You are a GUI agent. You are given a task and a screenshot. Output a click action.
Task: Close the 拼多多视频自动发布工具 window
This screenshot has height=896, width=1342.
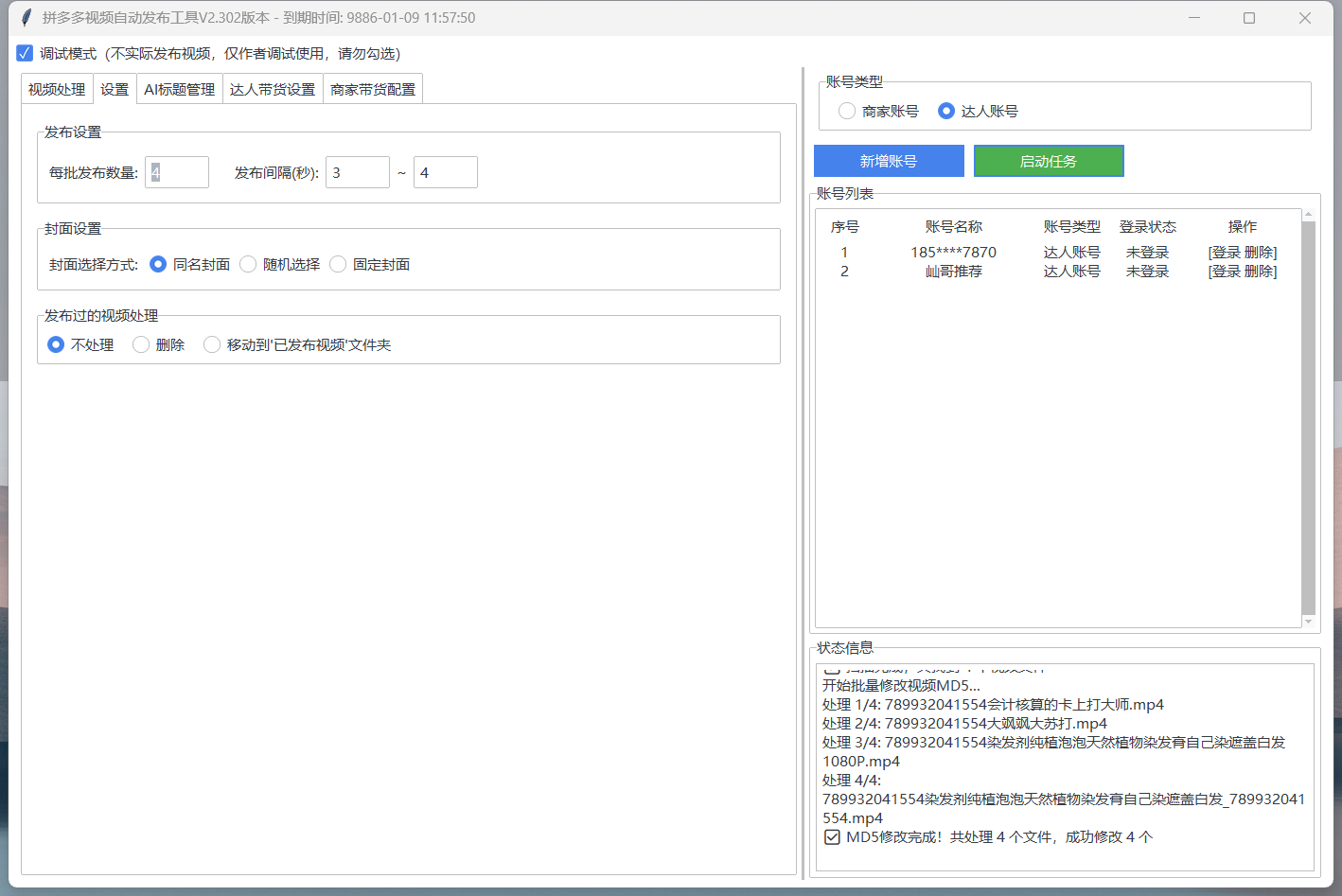[1305, 18]
